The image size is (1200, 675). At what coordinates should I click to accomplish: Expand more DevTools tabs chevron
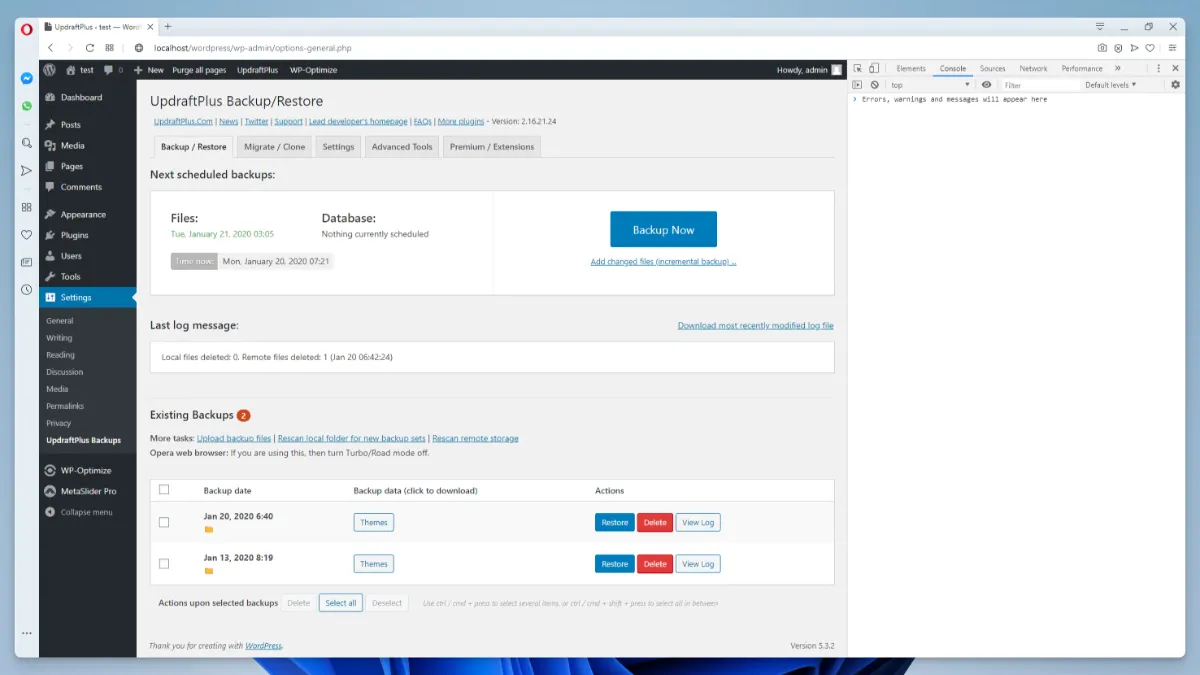(x=1117, y=69)
